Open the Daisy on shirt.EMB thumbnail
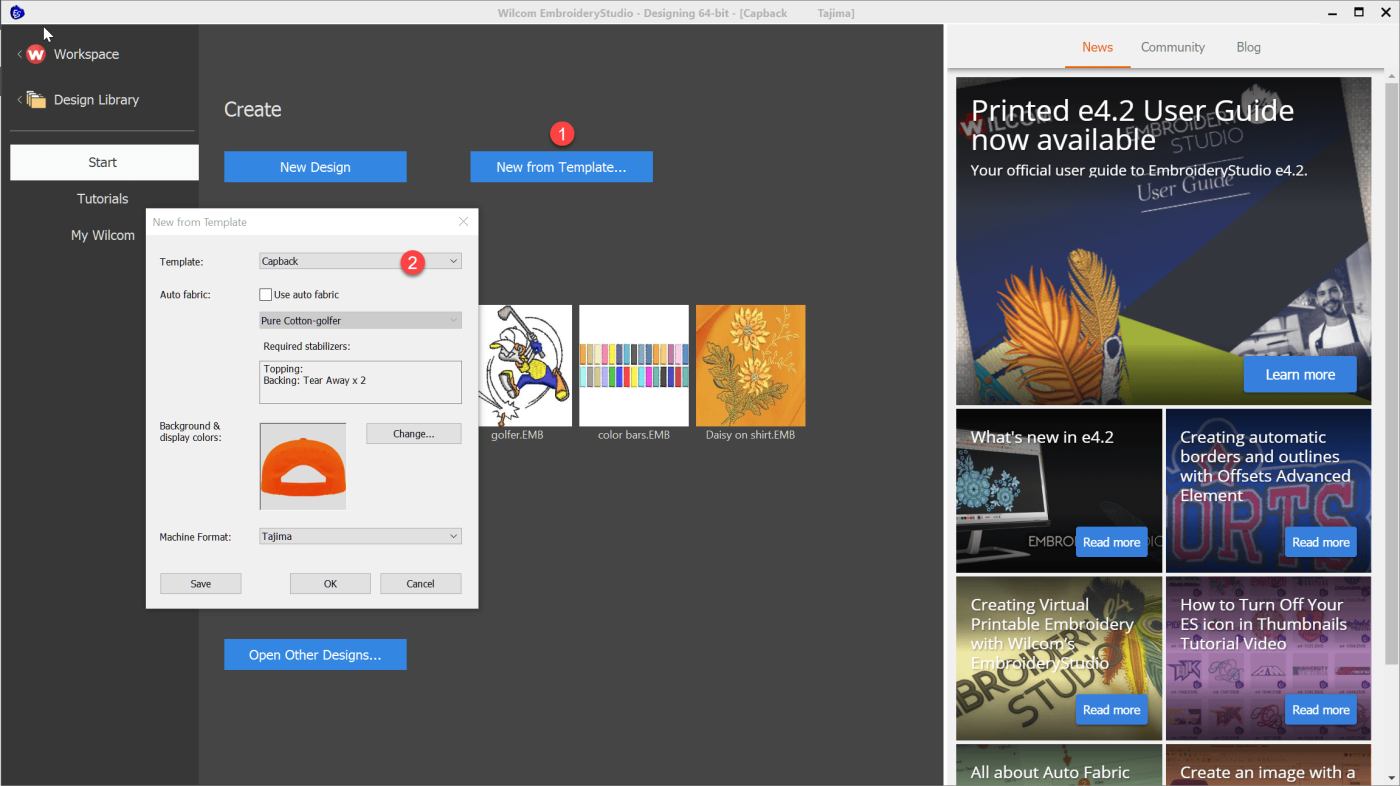 pos(750,365)
